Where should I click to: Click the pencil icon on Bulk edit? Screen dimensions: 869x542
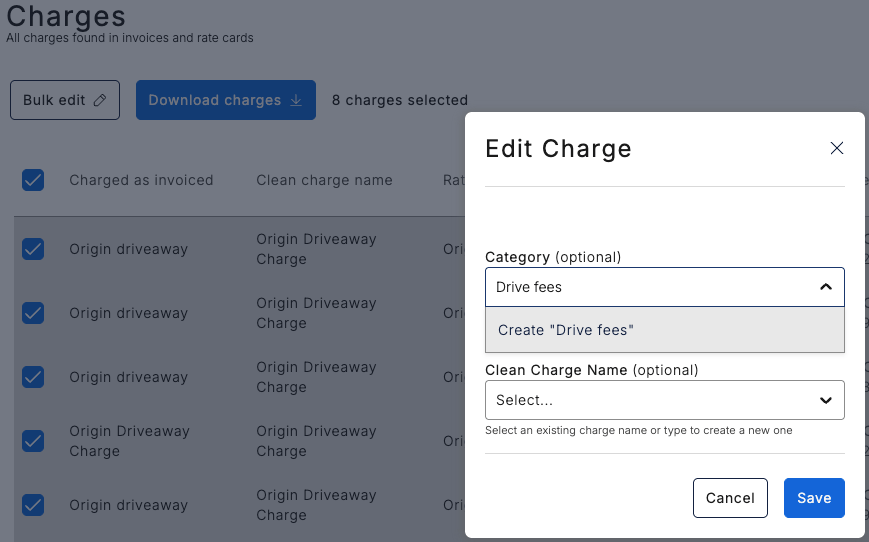99,100
